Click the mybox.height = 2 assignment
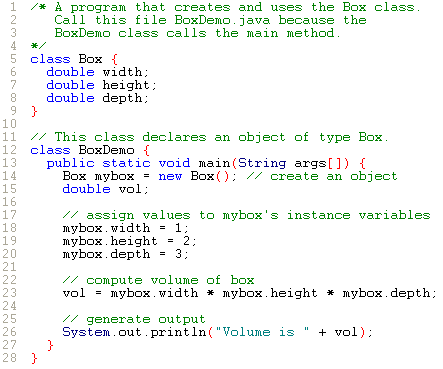The image size is (443, 369). (129, 241)
